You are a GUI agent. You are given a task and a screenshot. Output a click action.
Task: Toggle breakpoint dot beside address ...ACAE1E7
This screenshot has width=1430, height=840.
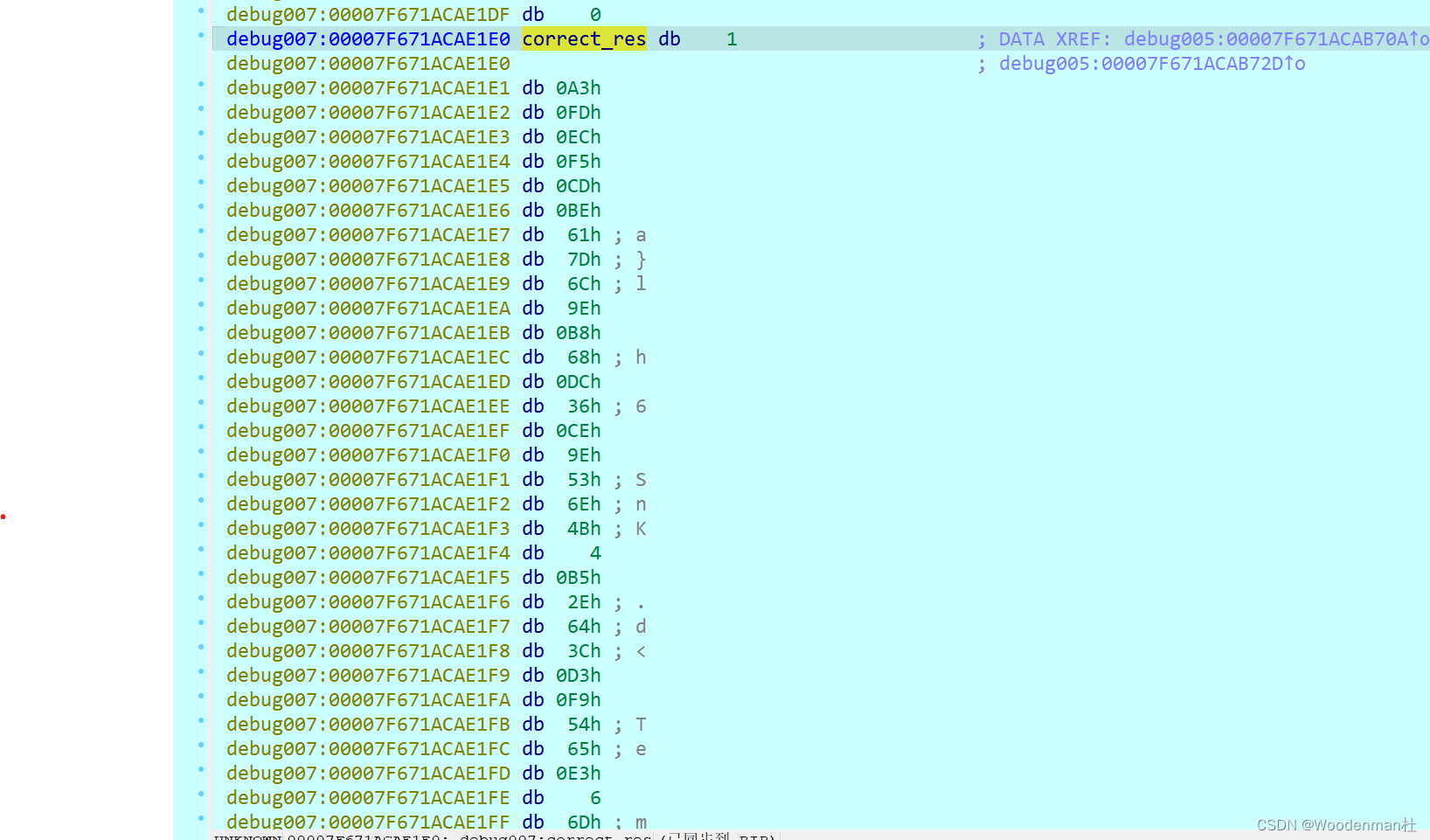tap(201, 231)
